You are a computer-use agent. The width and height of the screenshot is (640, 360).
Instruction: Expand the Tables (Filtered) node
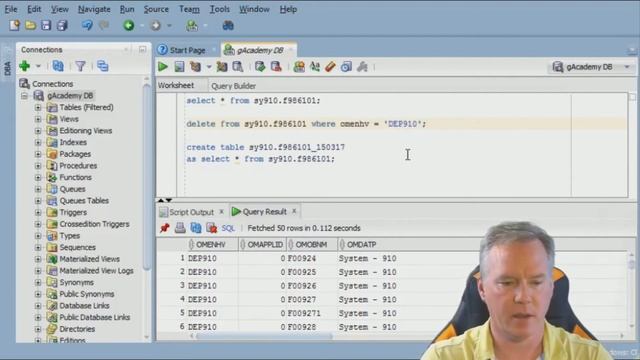(x=38, y=107)
